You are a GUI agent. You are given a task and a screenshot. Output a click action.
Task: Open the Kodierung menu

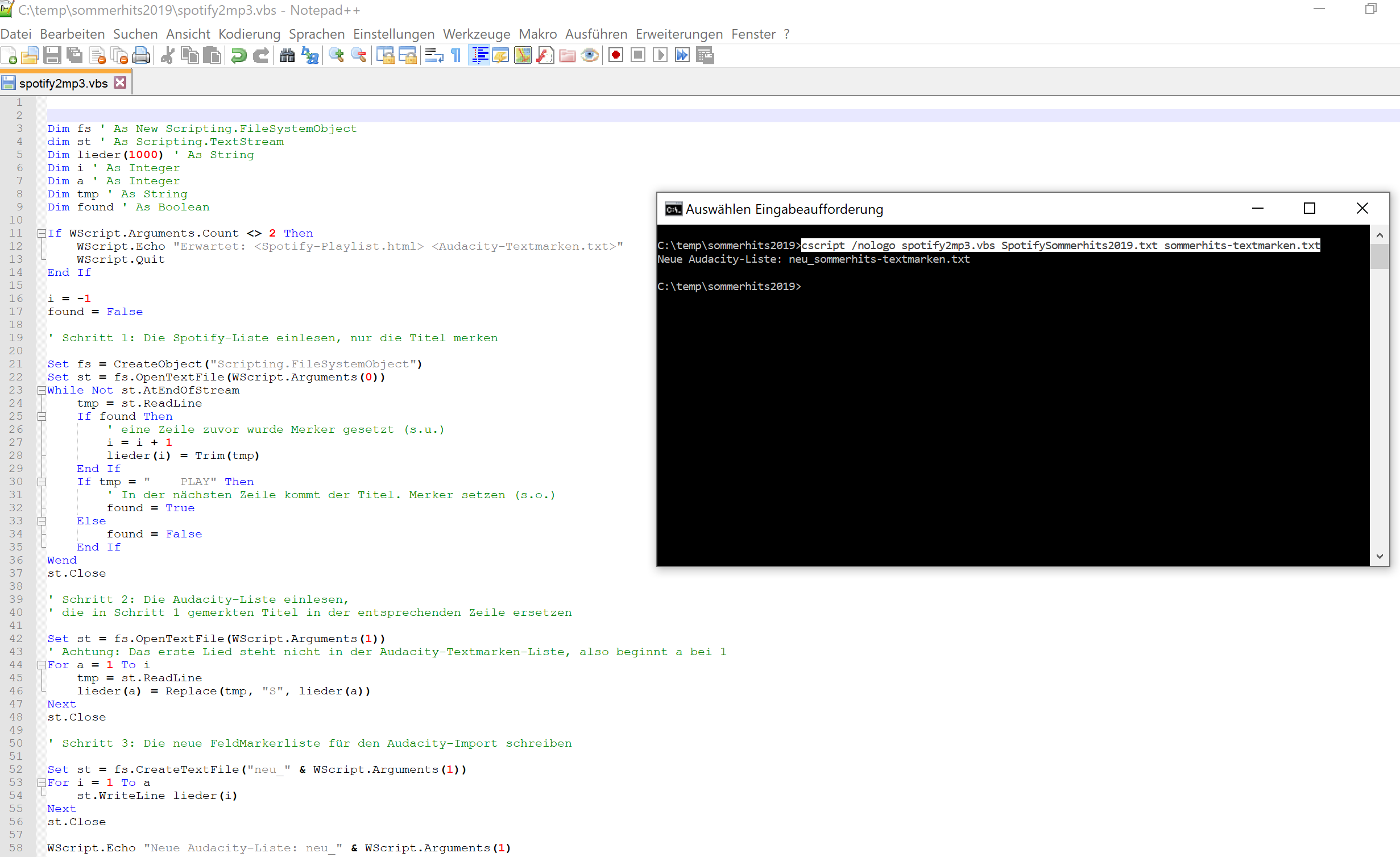click(x=249, y=34)
